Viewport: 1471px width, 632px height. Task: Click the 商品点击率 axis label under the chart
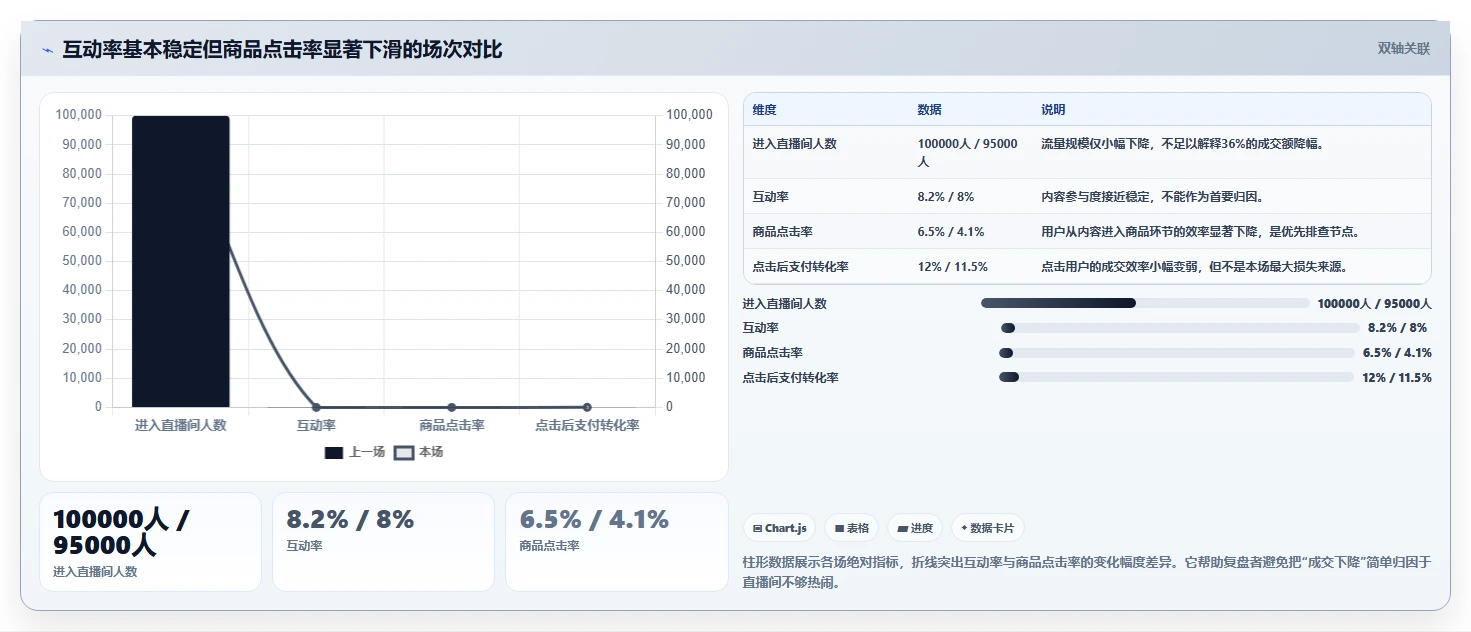pos(452,425)
